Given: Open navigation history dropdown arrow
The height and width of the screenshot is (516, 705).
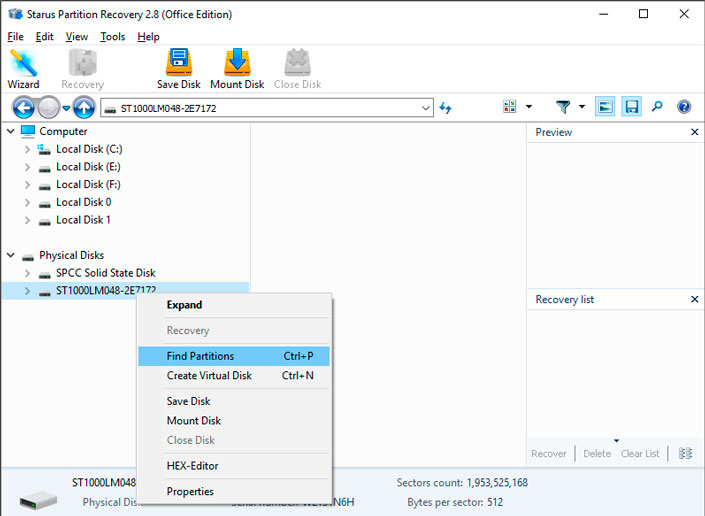Looking at the screenshot, I should pyautogui.click(x=66, y=108).
